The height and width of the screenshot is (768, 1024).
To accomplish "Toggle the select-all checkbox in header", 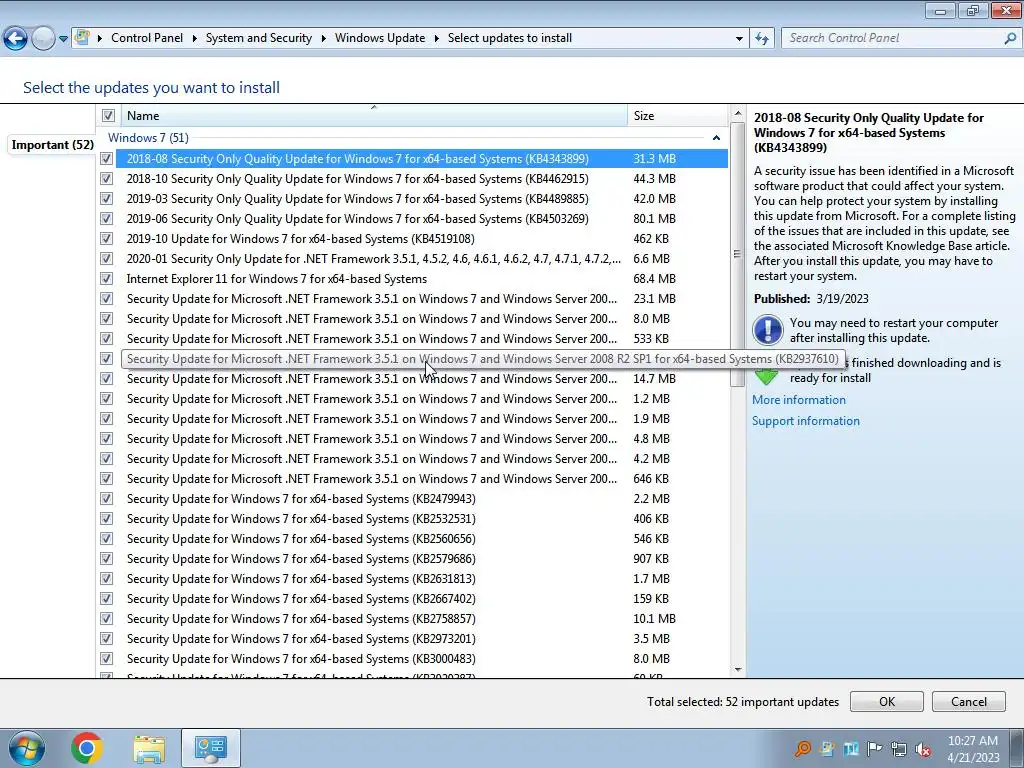I will point(108,116).
